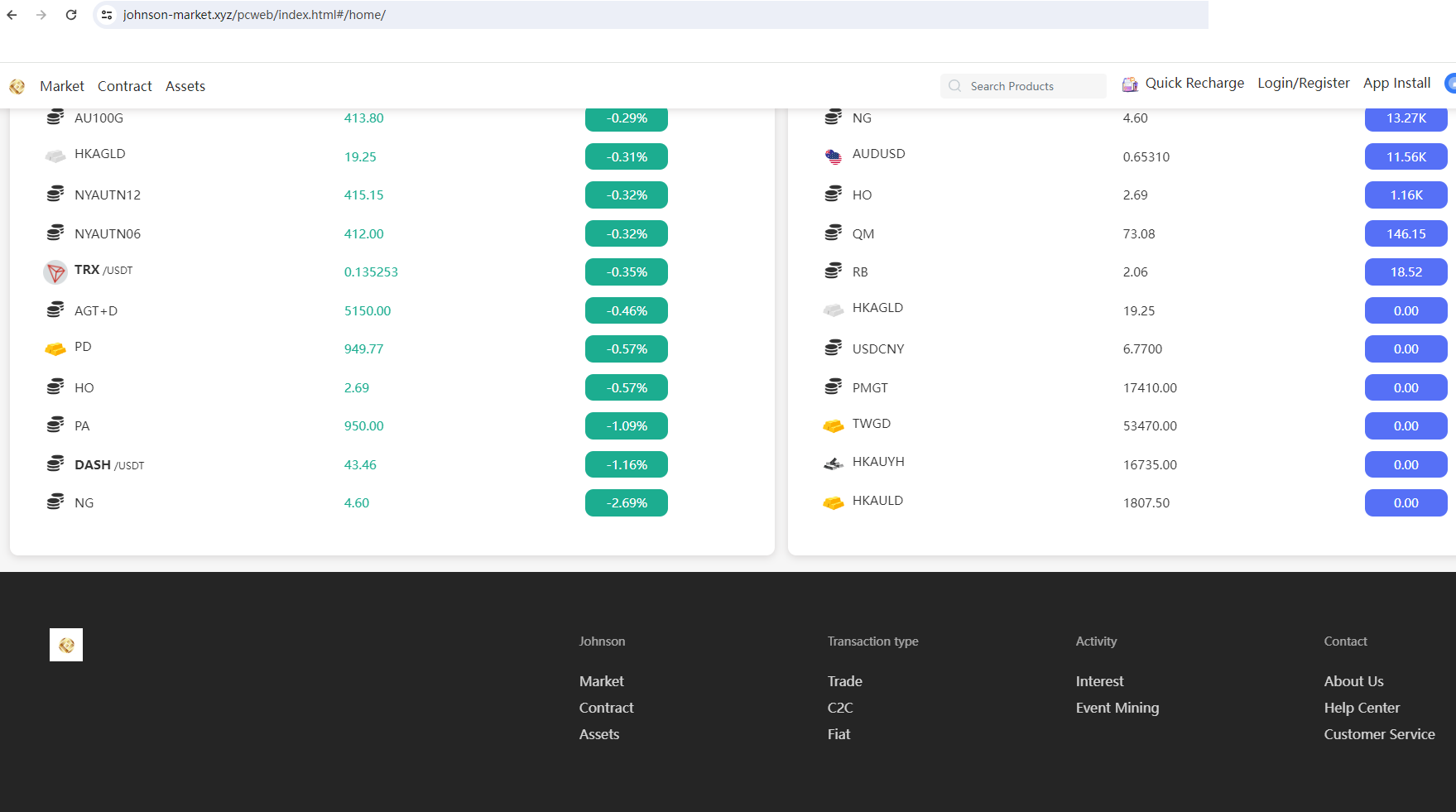Open the Contract menu in navbar
Image resolution: width=1456 pixels, height=812 pixels.
click(x=125, y=86)
